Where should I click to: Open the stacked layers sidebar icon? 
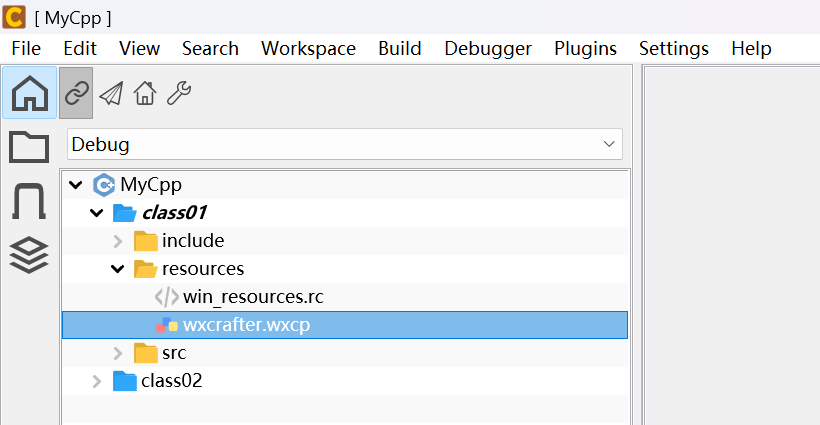(x=29, y=255)
